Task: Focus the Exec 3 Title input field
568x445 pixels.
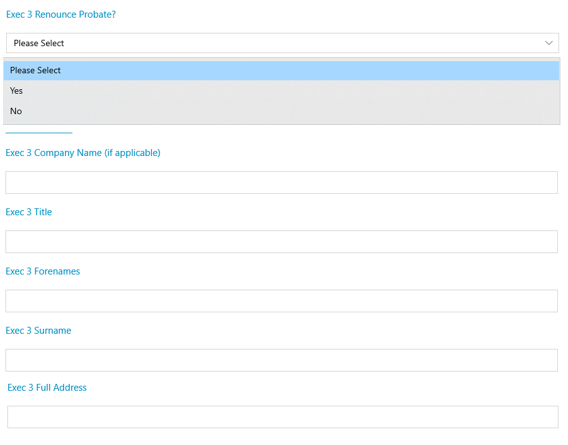Action: (281, 241)
